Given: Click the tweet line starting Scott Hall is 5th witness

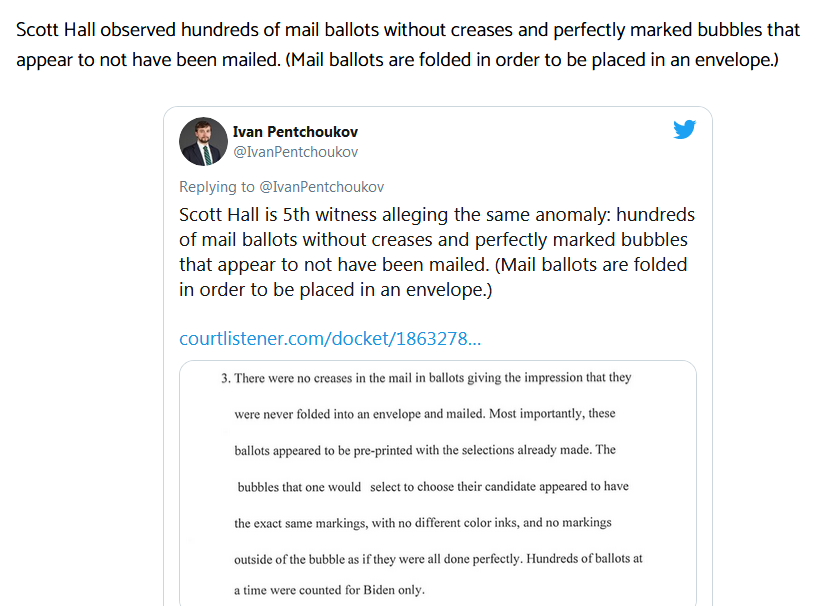Looking at the screenshot, I should pyautogui.click(x=437, y=214).
